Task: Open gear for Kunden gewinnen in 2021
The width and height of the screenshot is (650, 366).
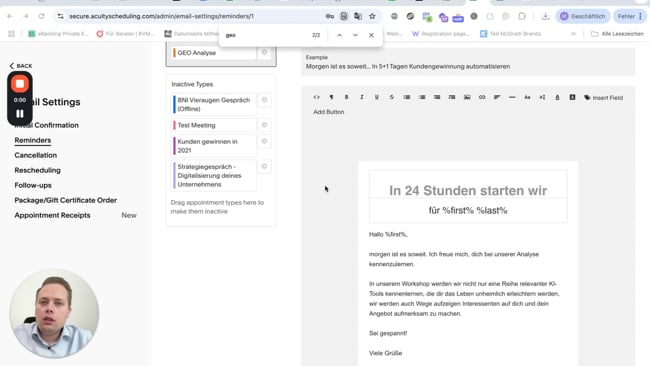Action: [264, 141]
